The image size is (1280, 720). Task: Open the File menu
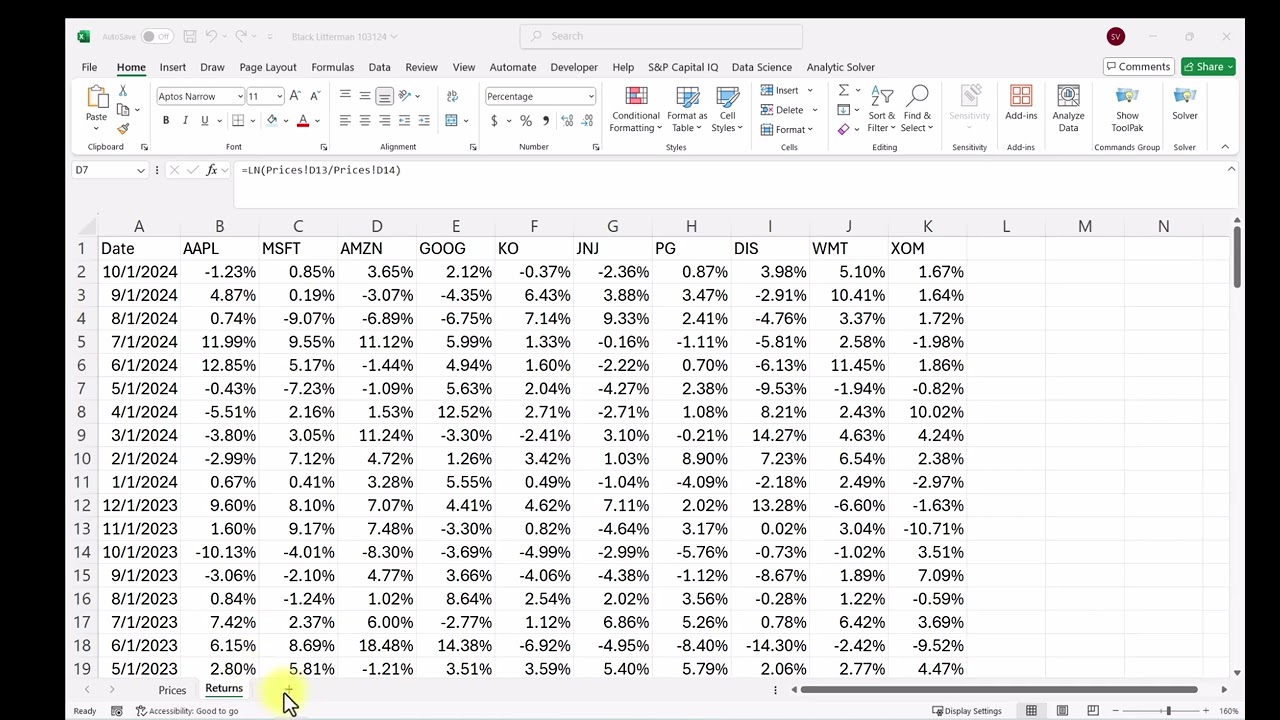[89, 67]
